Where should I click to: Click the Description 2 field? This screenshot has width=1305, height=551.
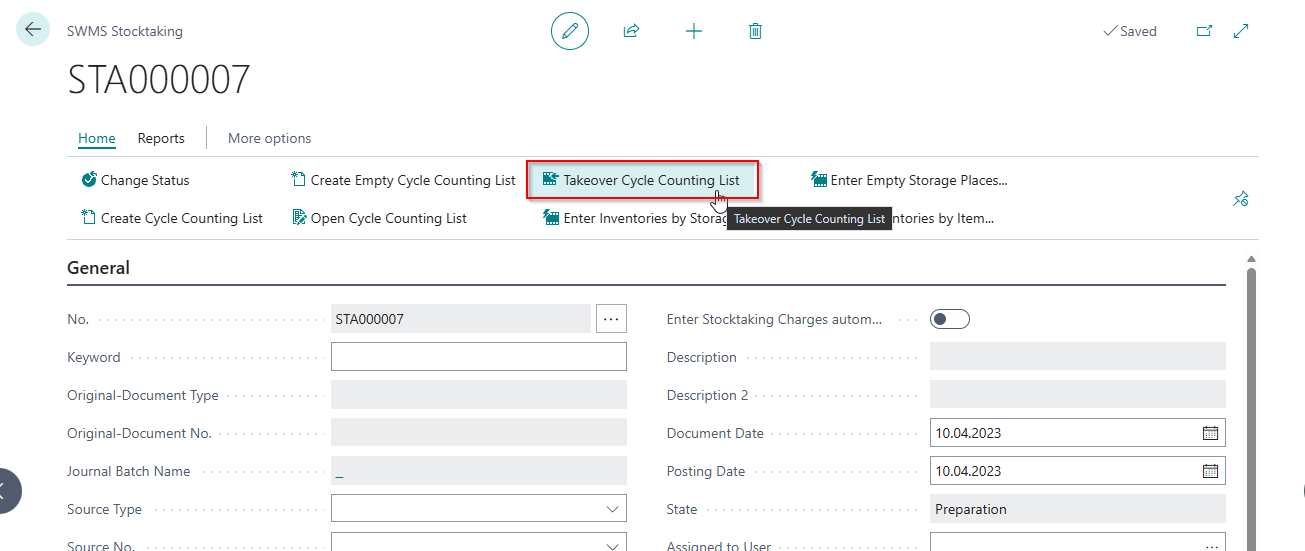[1078, 395]
